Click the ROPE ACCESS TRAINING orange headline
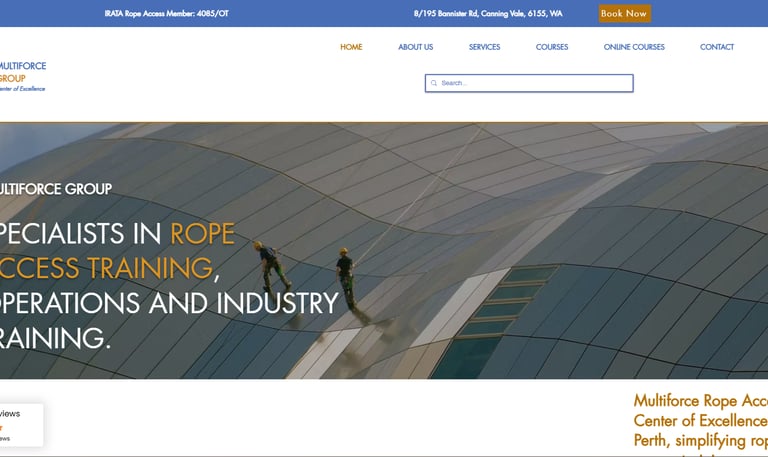 [x=118, y=250]
